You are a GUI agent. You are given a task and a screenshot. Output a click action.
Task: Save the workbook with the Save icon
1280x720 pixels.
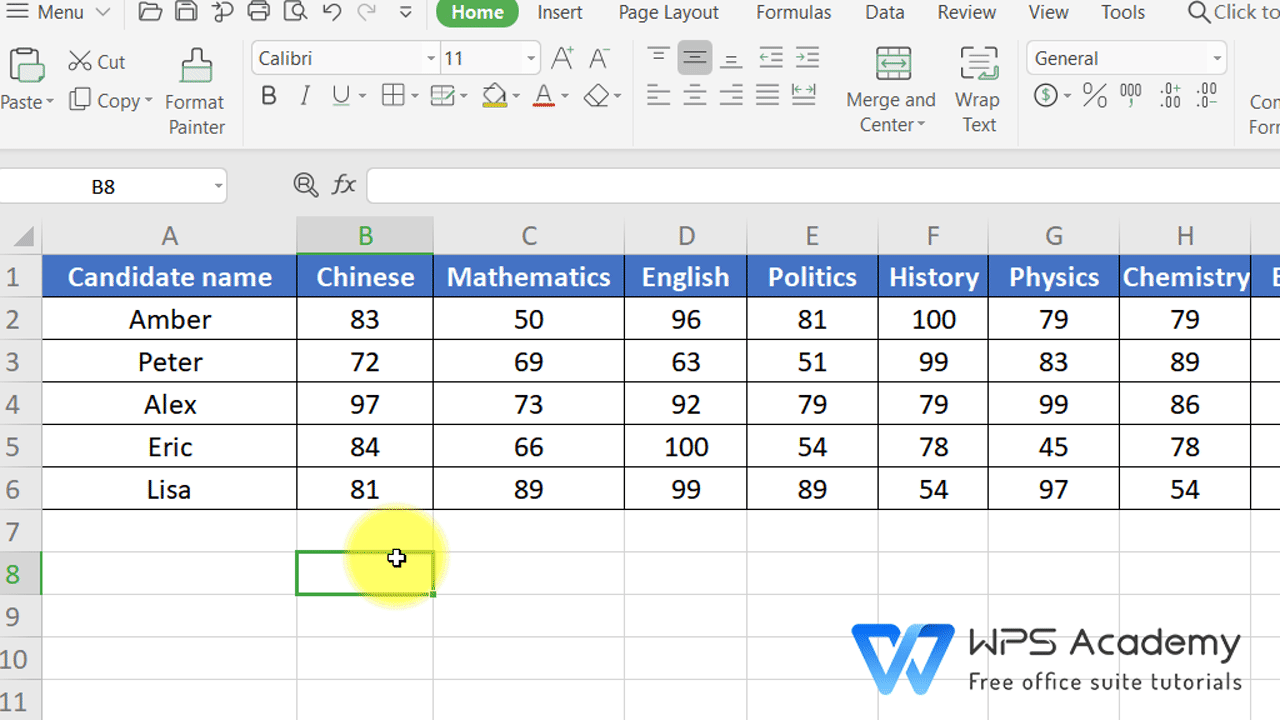click(186, 13)
